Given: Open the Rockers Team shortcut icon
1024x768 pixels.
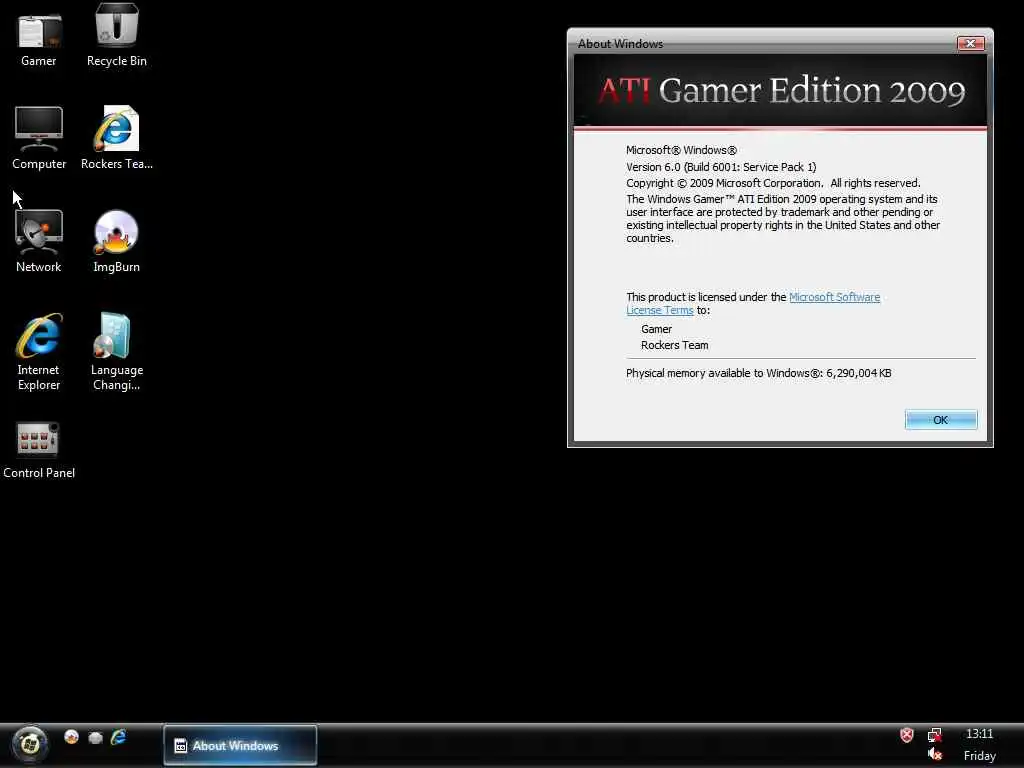Looking at the screenshot, I should (117, 137).
